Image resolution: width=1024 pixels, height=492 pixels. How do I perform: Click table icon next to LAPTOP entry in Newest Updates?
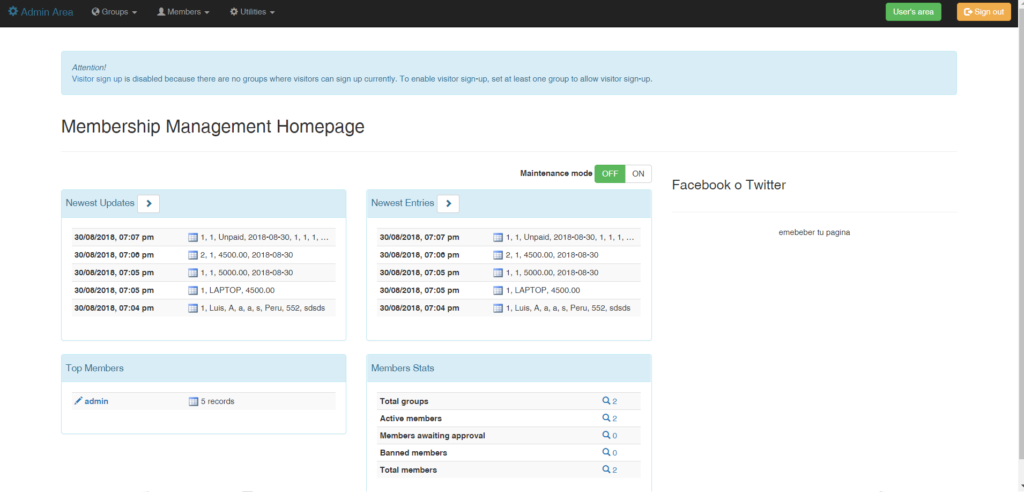(x=193, y=290)
